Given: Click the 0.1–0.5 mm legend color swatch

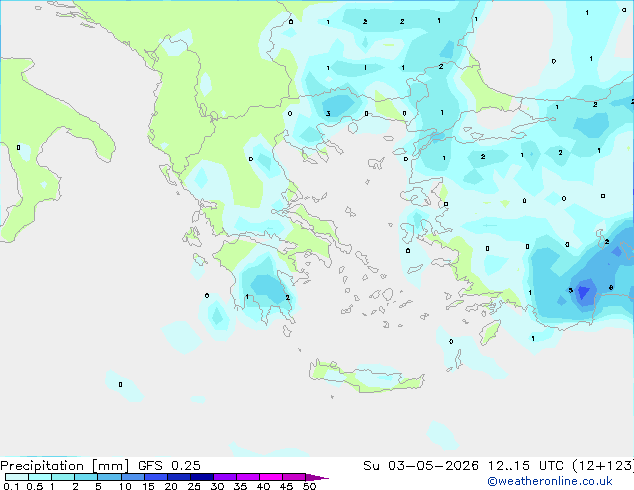Looking at the screenshot, I should pos(17,477).
